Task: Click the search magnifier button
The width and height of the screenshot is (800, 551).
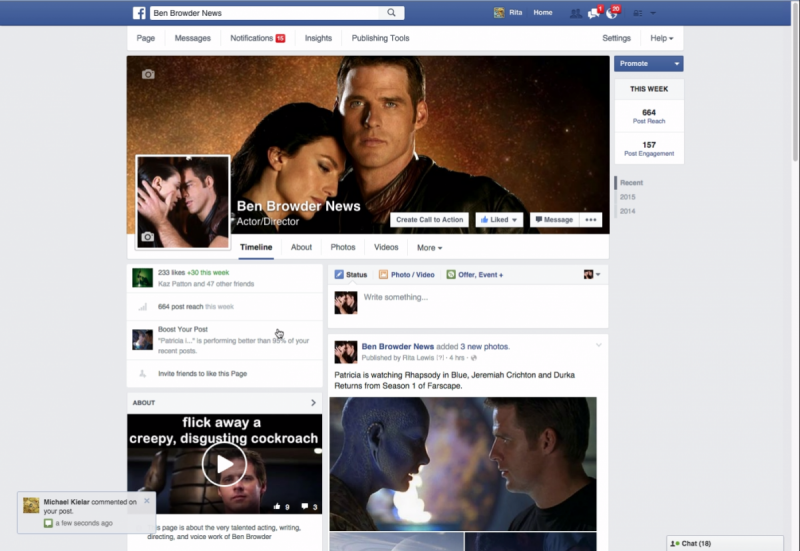Action: pos(391,13)
